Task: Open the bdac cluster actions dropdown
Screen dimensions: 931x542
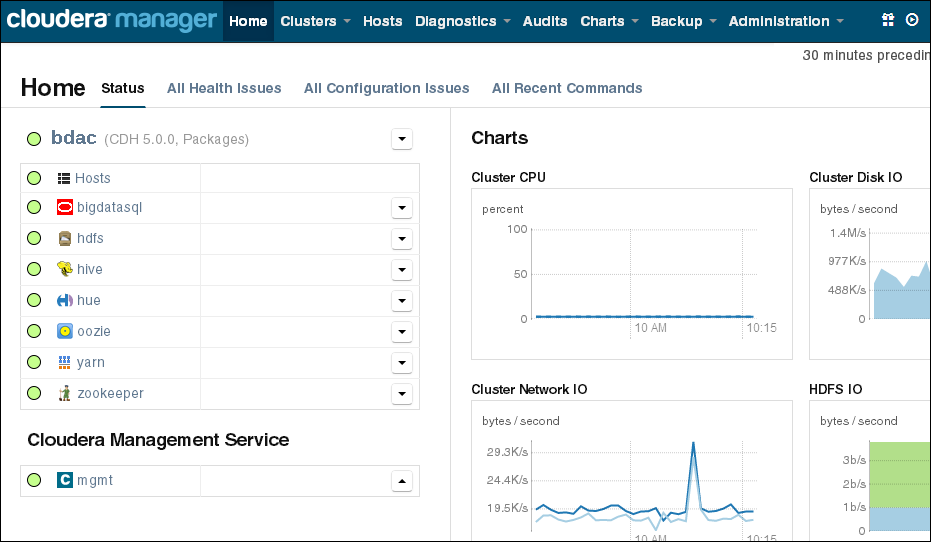Action: click(x=402, y=139)
